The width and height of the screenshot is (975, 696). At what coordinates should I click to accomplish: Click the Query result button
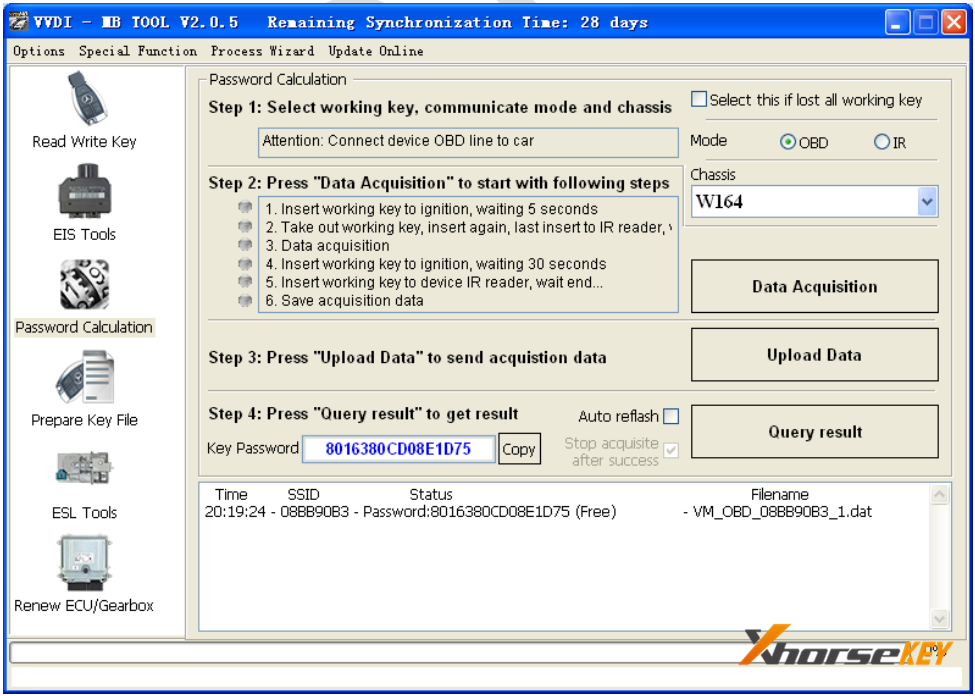point(815,432)
